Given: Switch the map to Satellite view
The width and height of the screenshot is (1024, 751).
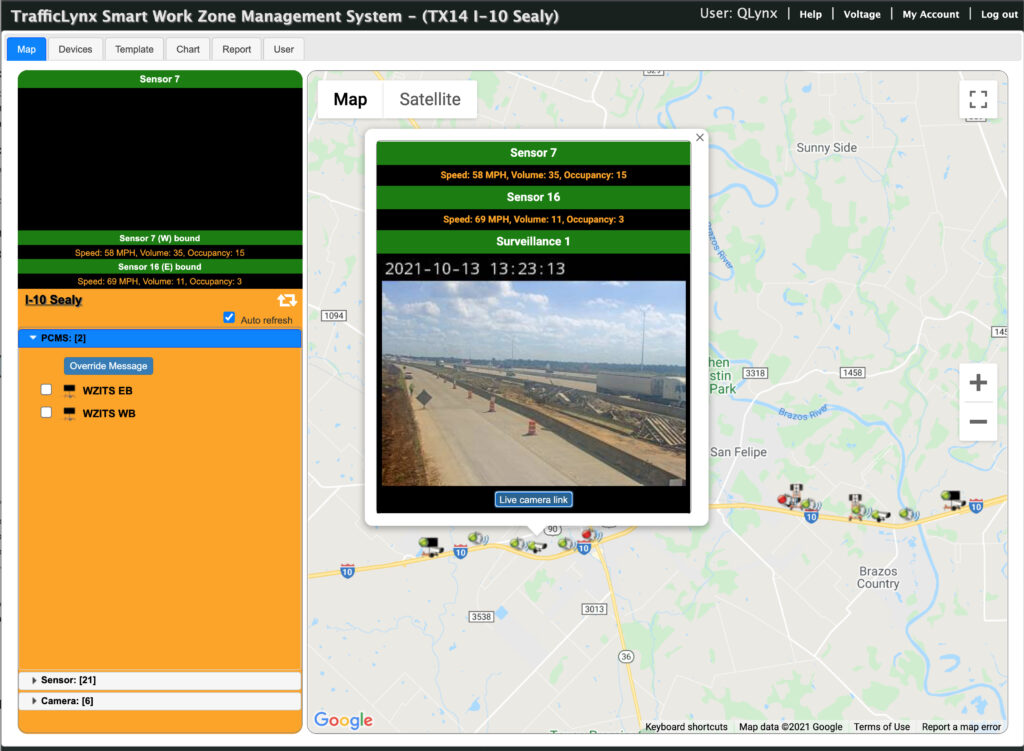Looking at the screenshot, I should click(x=430, y=99).
